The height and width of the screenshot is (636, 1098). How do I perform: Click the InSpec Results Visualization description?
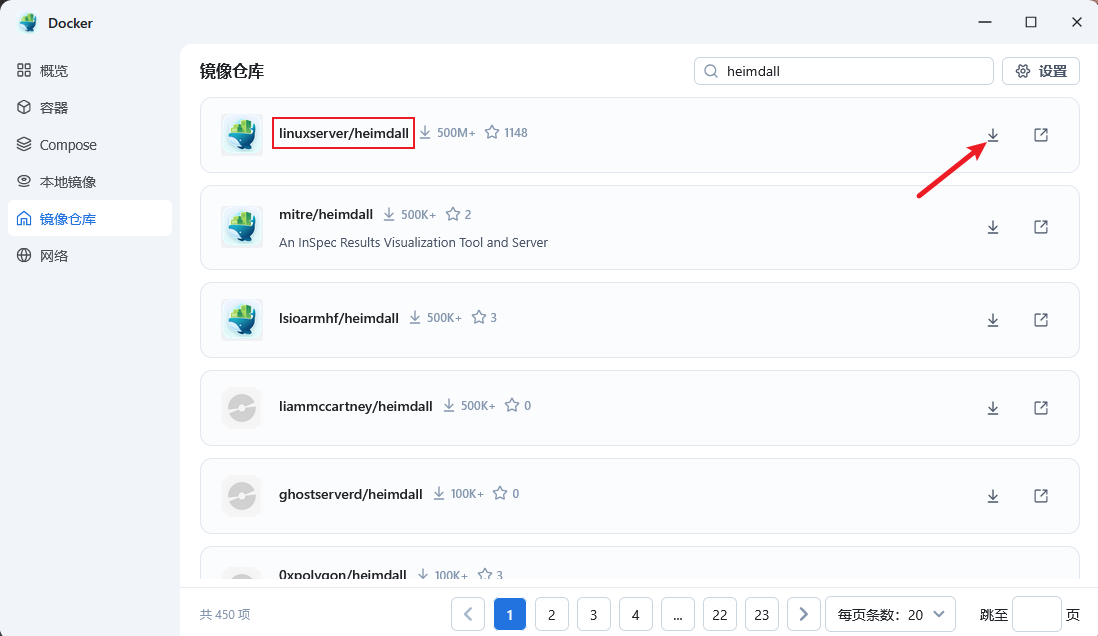point(413,242)
